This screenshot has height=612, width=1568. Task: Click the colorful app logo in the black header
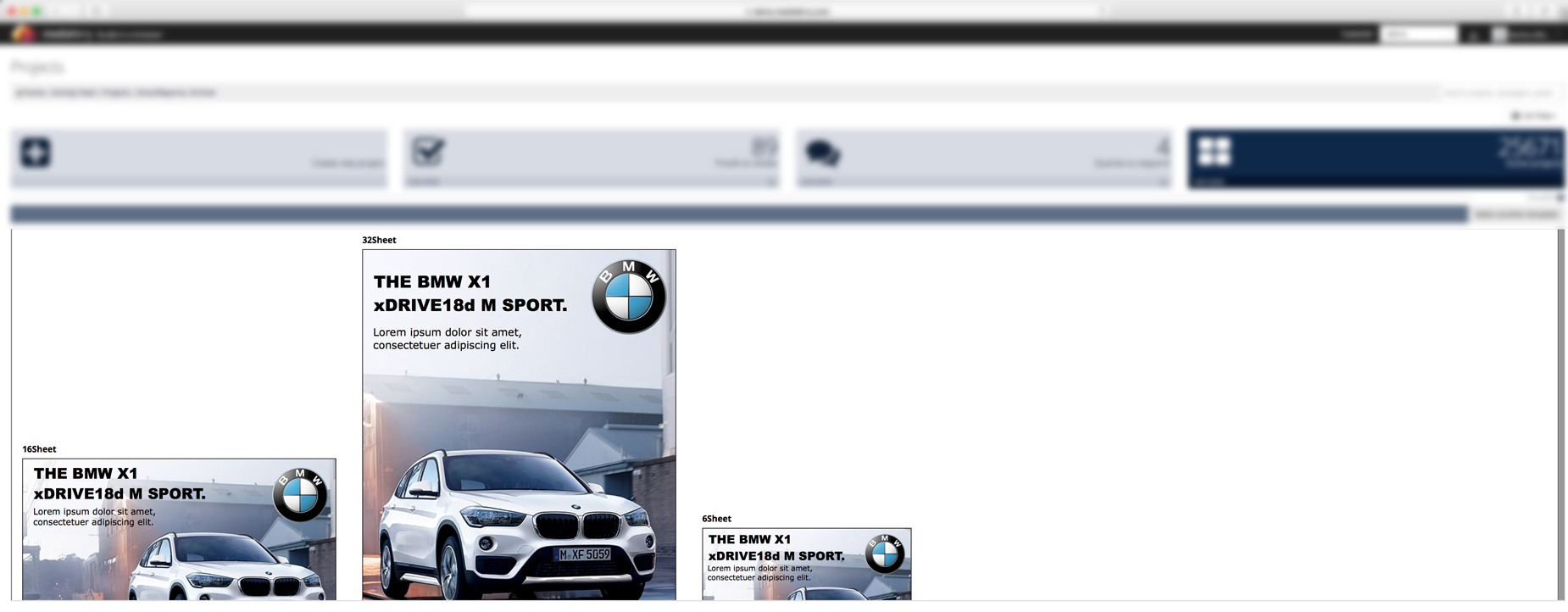click(24, 34)
